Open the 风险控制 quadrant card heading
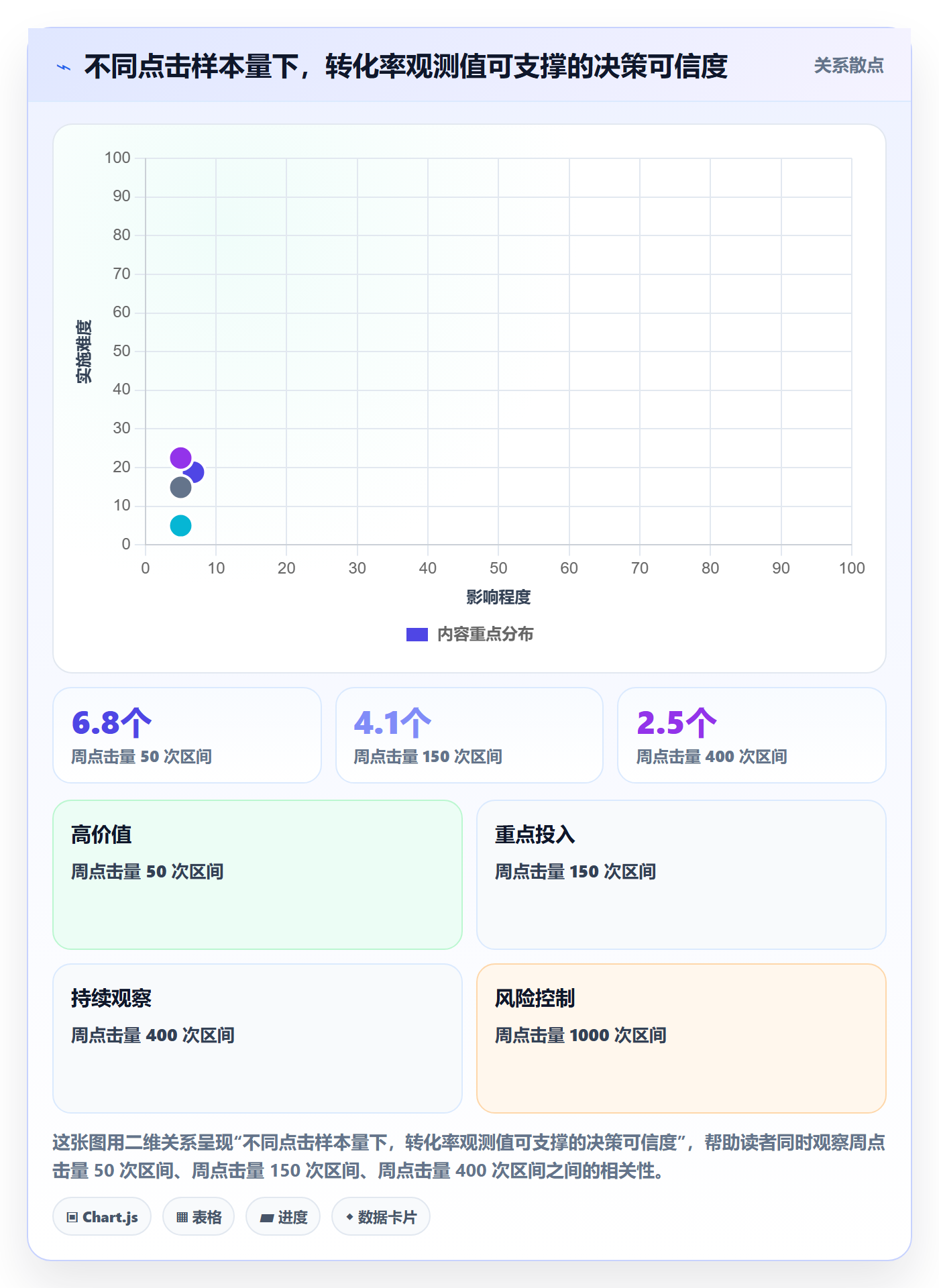 pos(535,998)
